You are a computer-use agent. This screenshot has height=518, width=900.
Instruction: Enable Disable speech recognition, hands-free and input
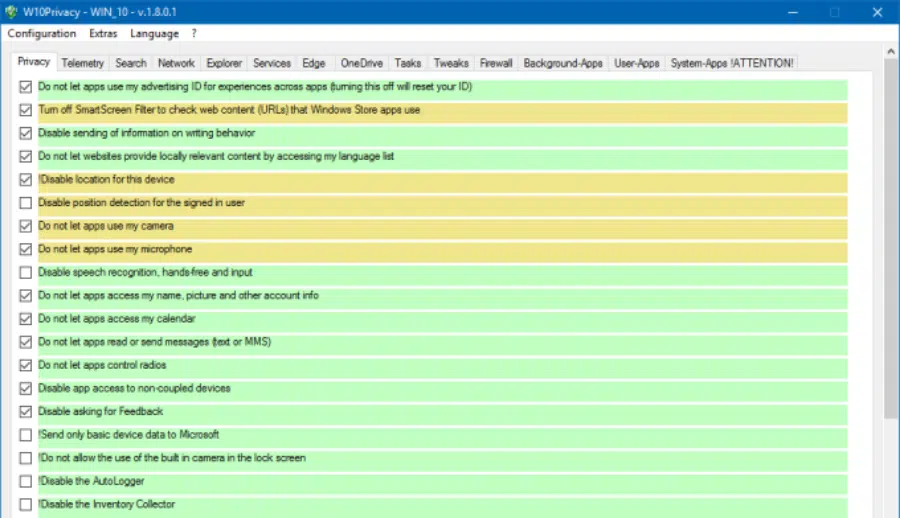click(x=25, y=272)
